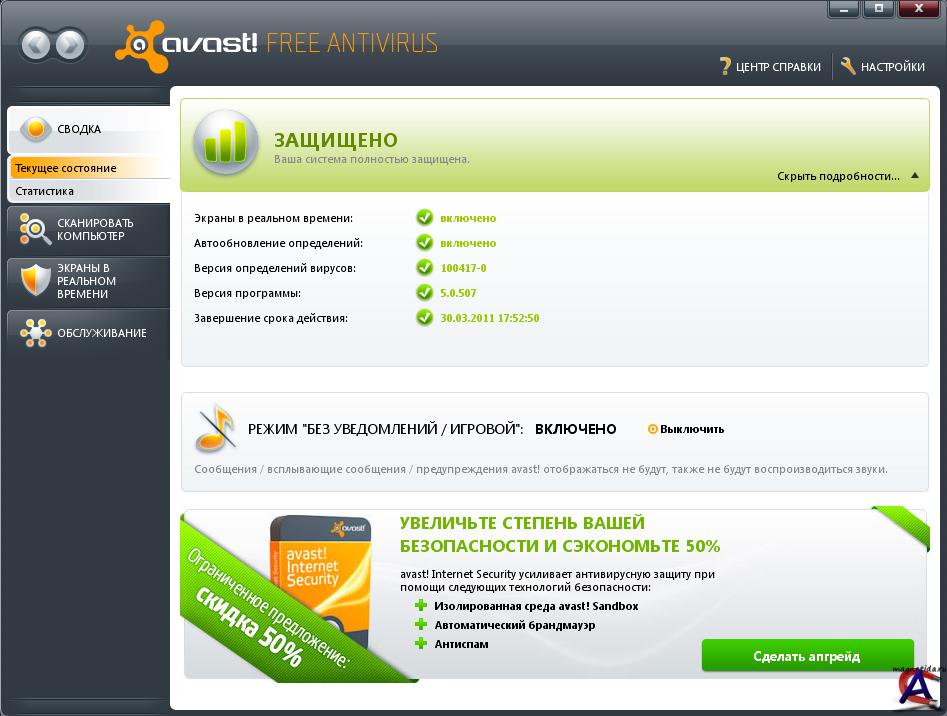Close the avast window
The image size is (947, 716).
click(x=919, y=8)
